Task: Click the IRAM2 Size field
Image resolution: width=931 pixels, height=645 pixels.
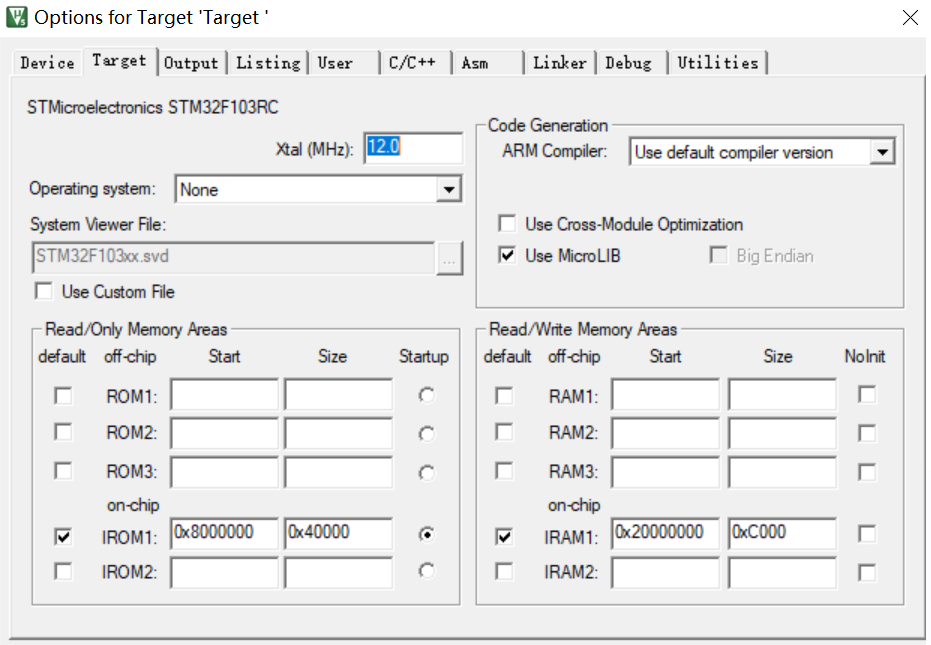Action: 783,573
